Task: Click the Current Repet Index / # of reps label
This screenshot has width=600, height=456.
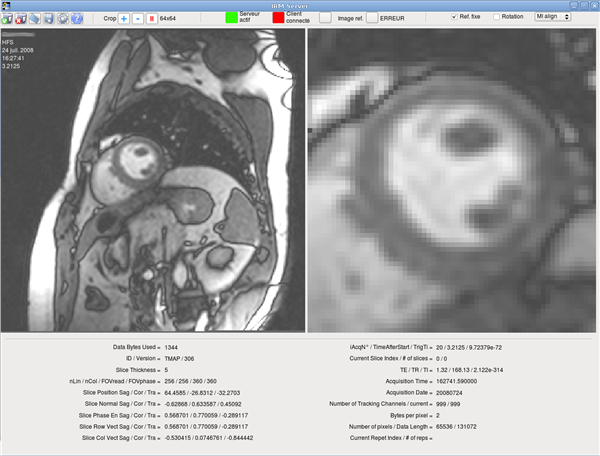Action: point(391,438)
